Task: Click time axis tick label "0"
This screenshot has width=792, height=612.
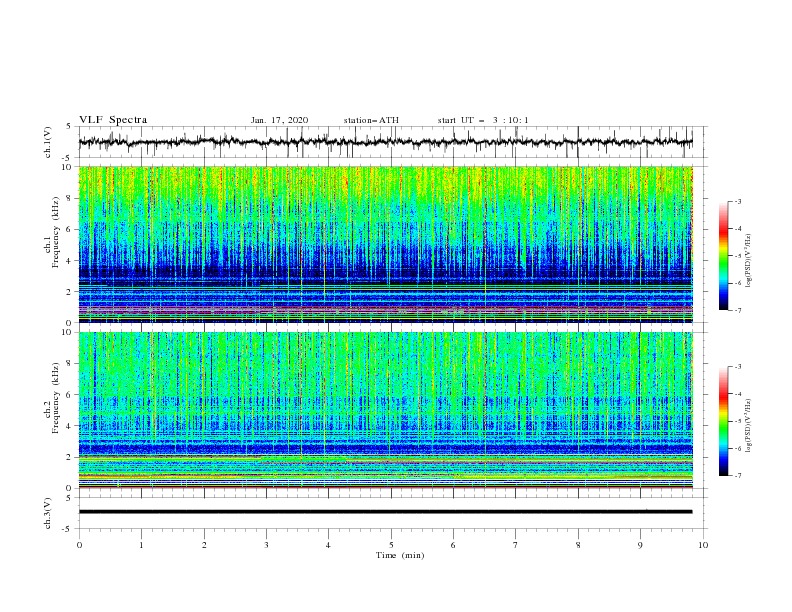Action: pyautogui.click(x=79, y=545)
